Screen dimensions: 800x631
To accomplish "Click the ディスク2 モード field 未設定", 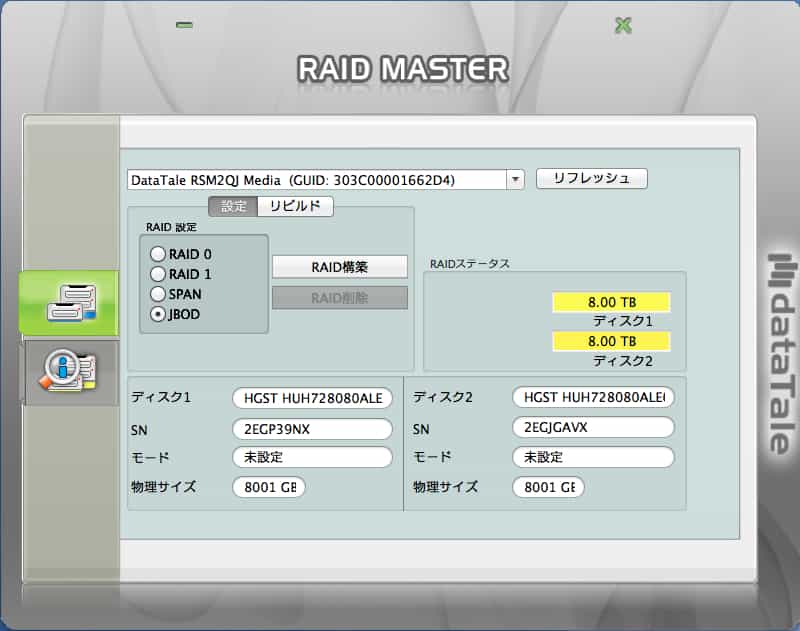I will [x=593, y=457].
